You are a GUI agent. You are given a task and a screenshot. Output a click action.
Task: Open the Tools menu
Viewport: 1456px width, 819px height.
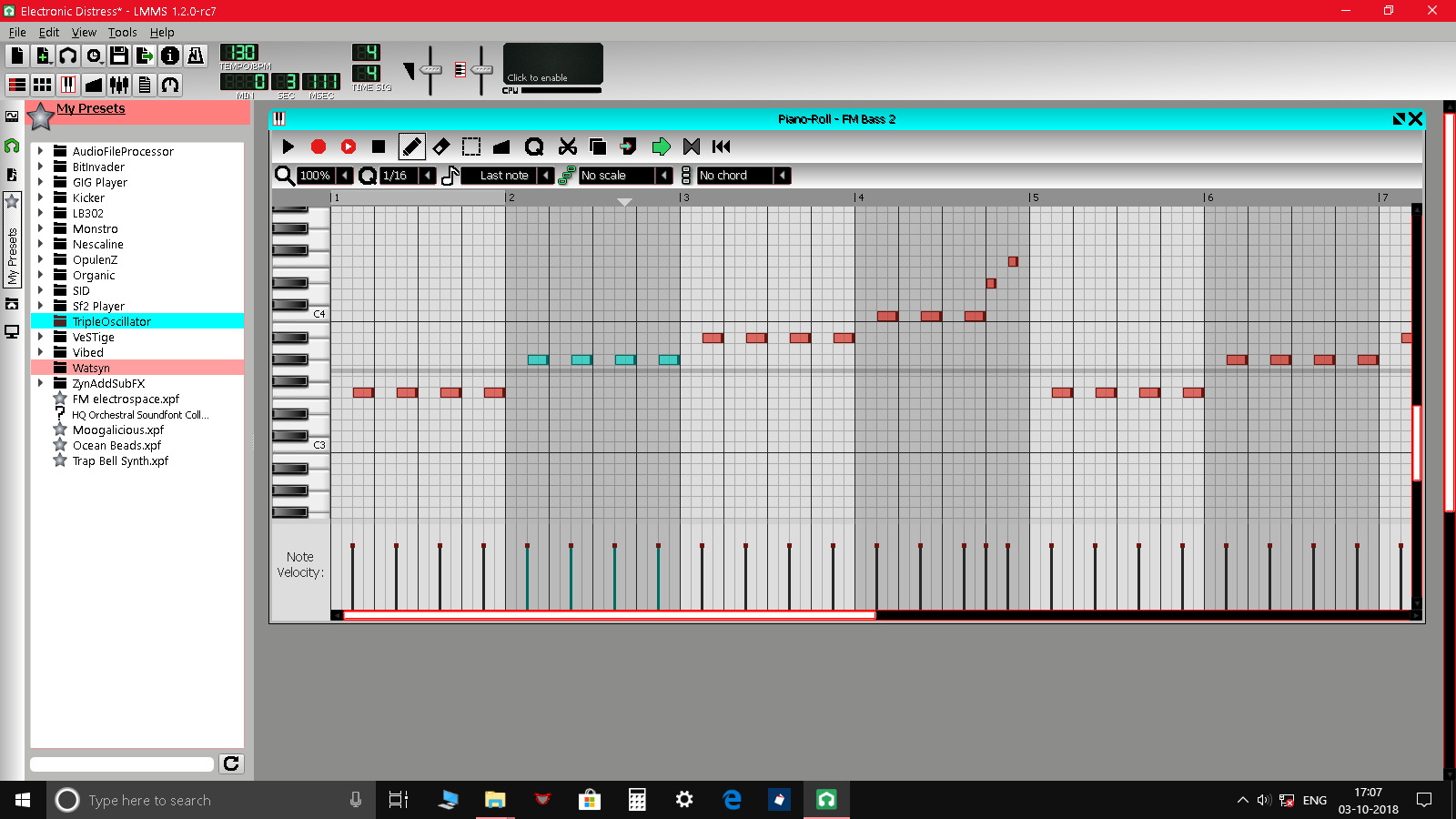pyautogui.click(x=122, y=32)
